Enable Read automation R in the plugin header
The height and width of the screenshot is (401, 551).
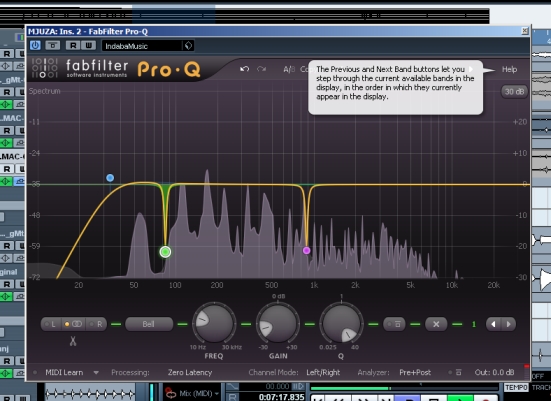tap(73, 45)
